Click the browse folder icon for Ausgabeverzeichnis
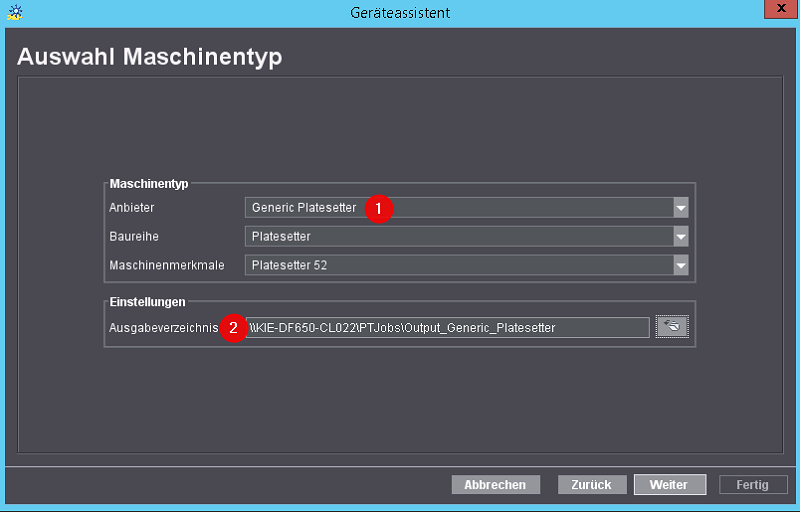Screen dimensions: 800x512 coord(672,327)
